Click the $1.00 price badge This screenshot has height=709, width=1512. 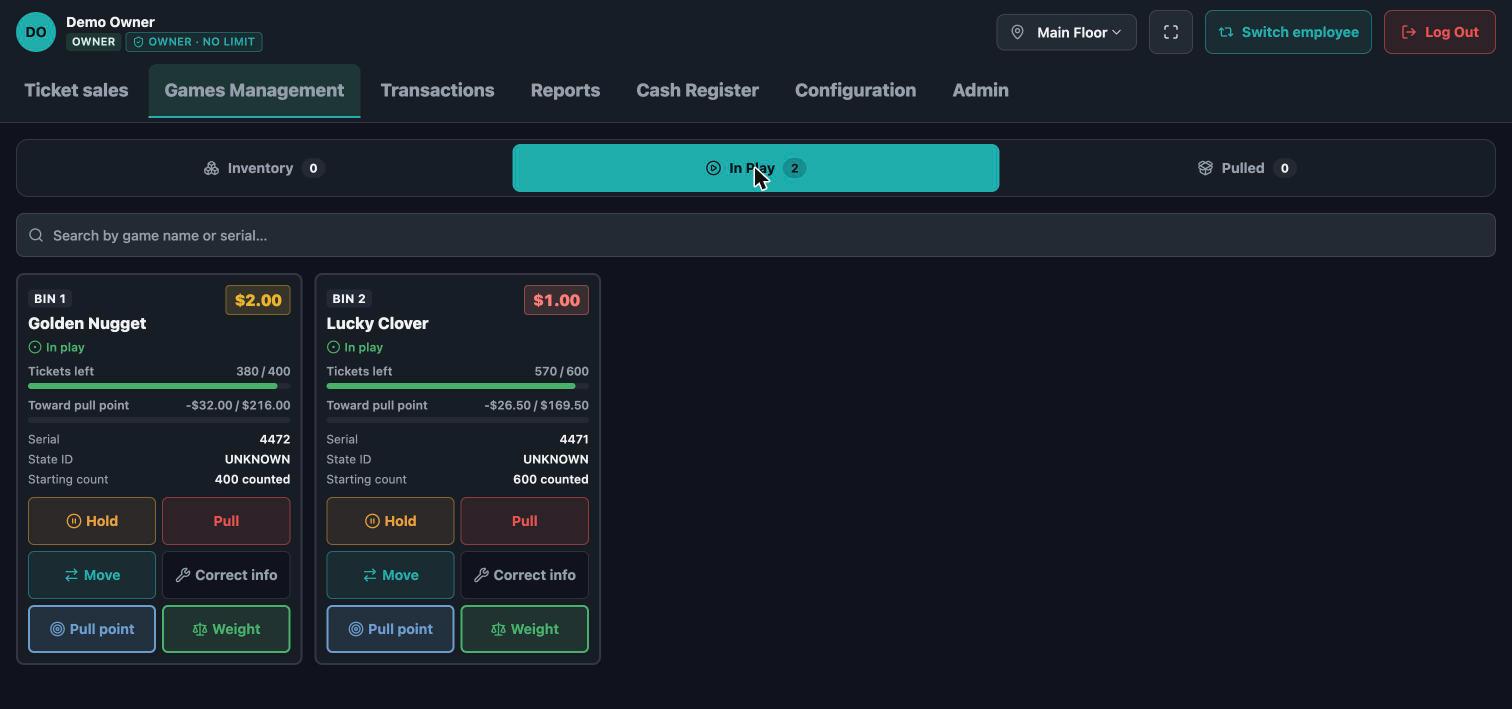(556, 300)
